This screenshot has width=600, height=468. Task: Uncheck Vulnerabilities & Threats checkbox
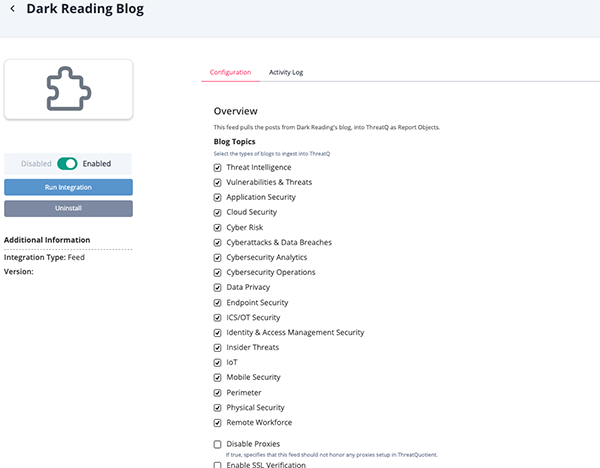click(x=217, y=183)
